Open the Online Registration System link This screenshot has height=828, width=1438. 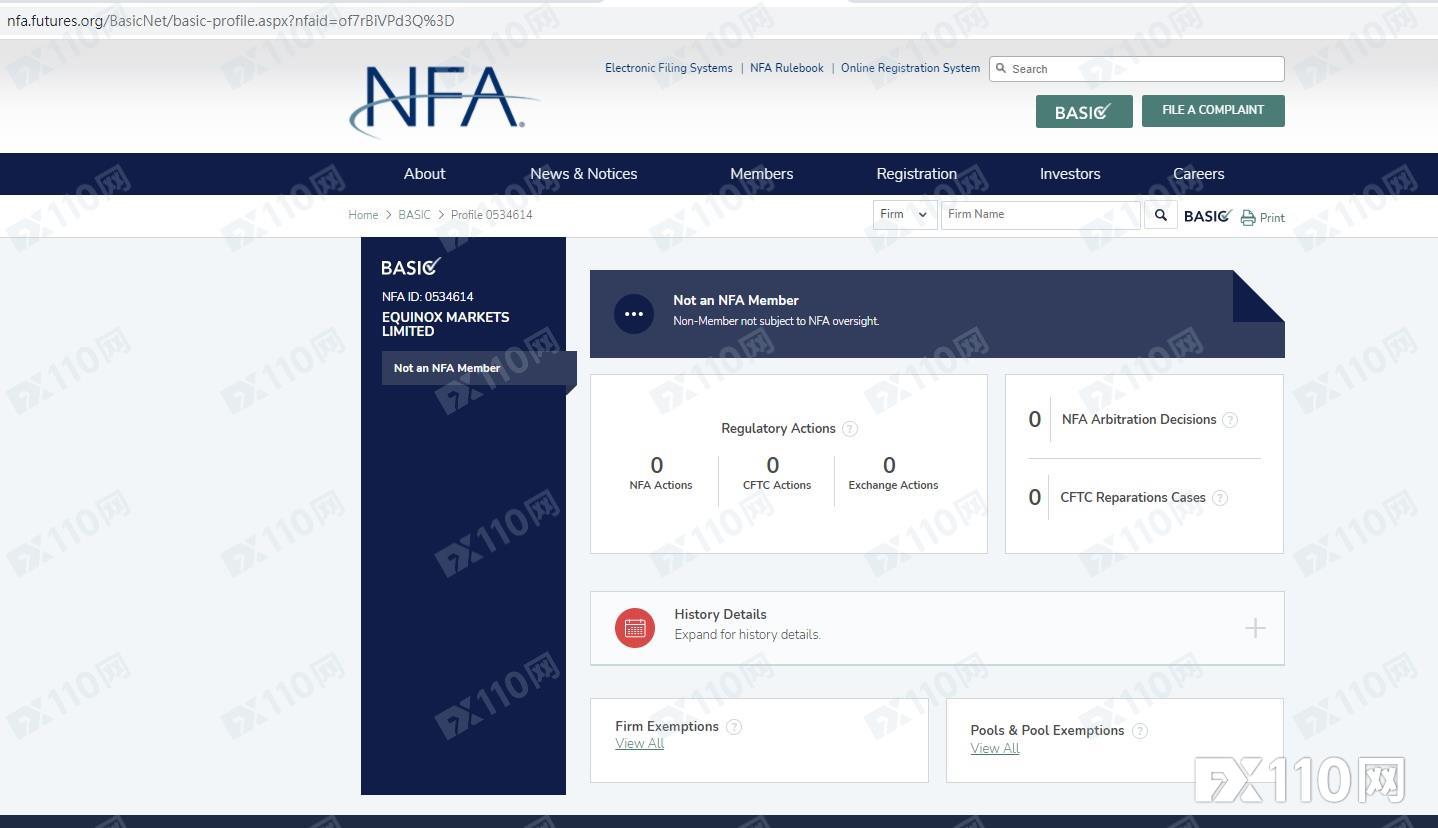pyautogui.click(x=910, y=68)
